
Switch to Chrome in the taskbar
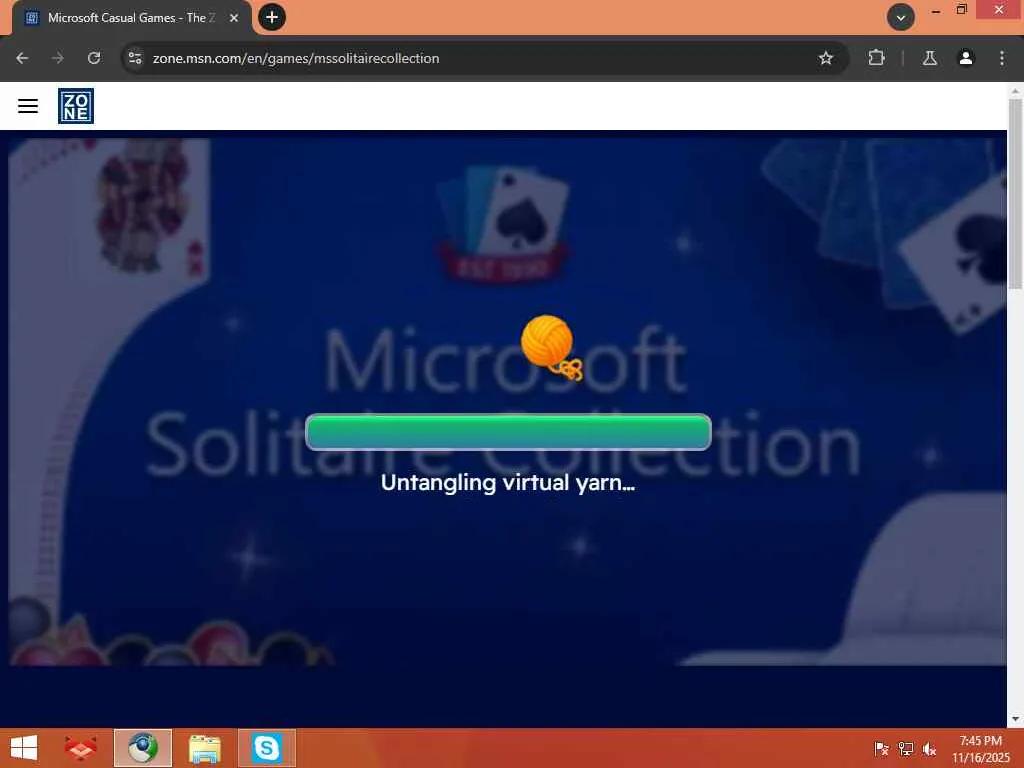tap(142, 748)
